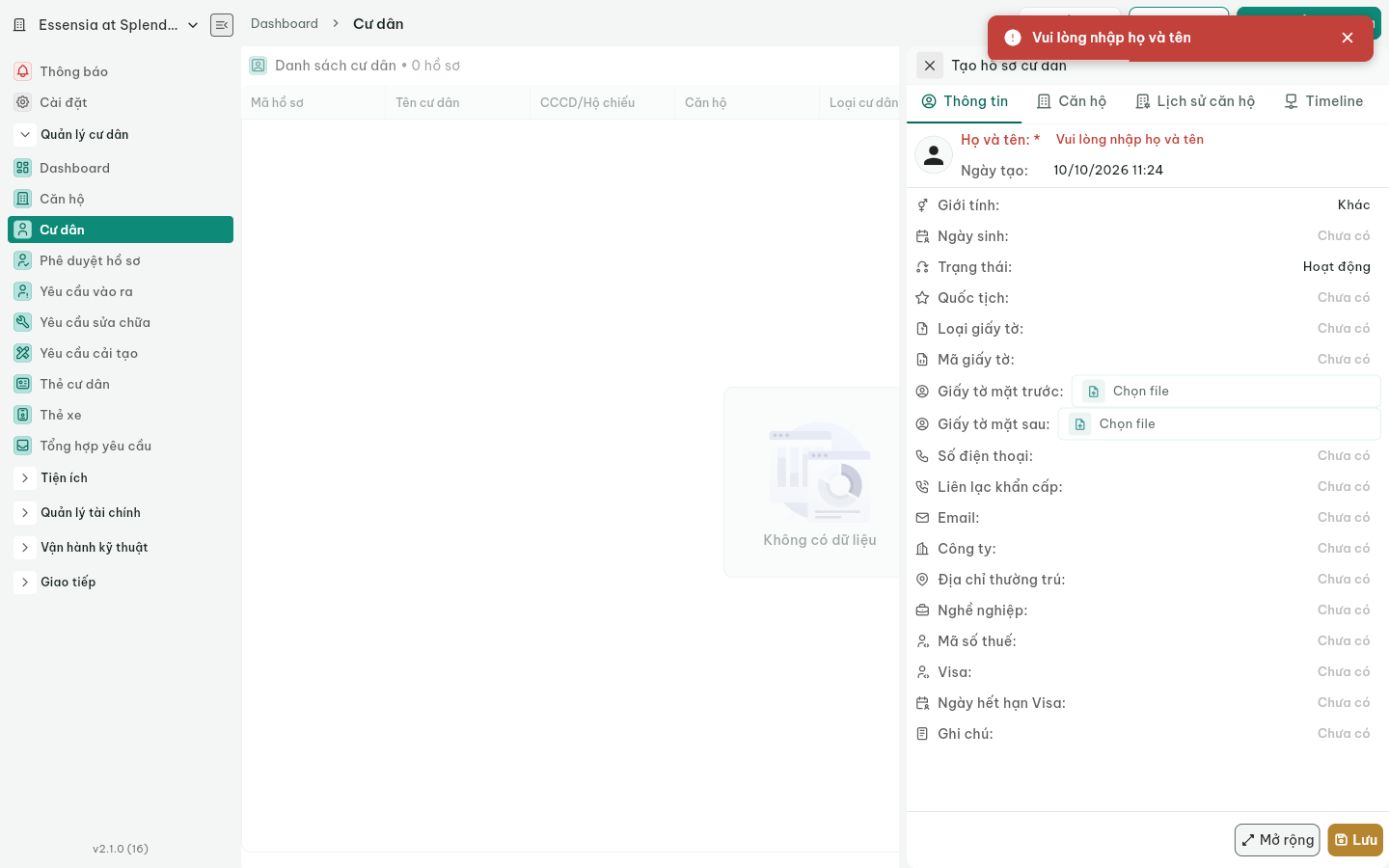Click the Yêu cầu vào ra icon

coord(23,291)
